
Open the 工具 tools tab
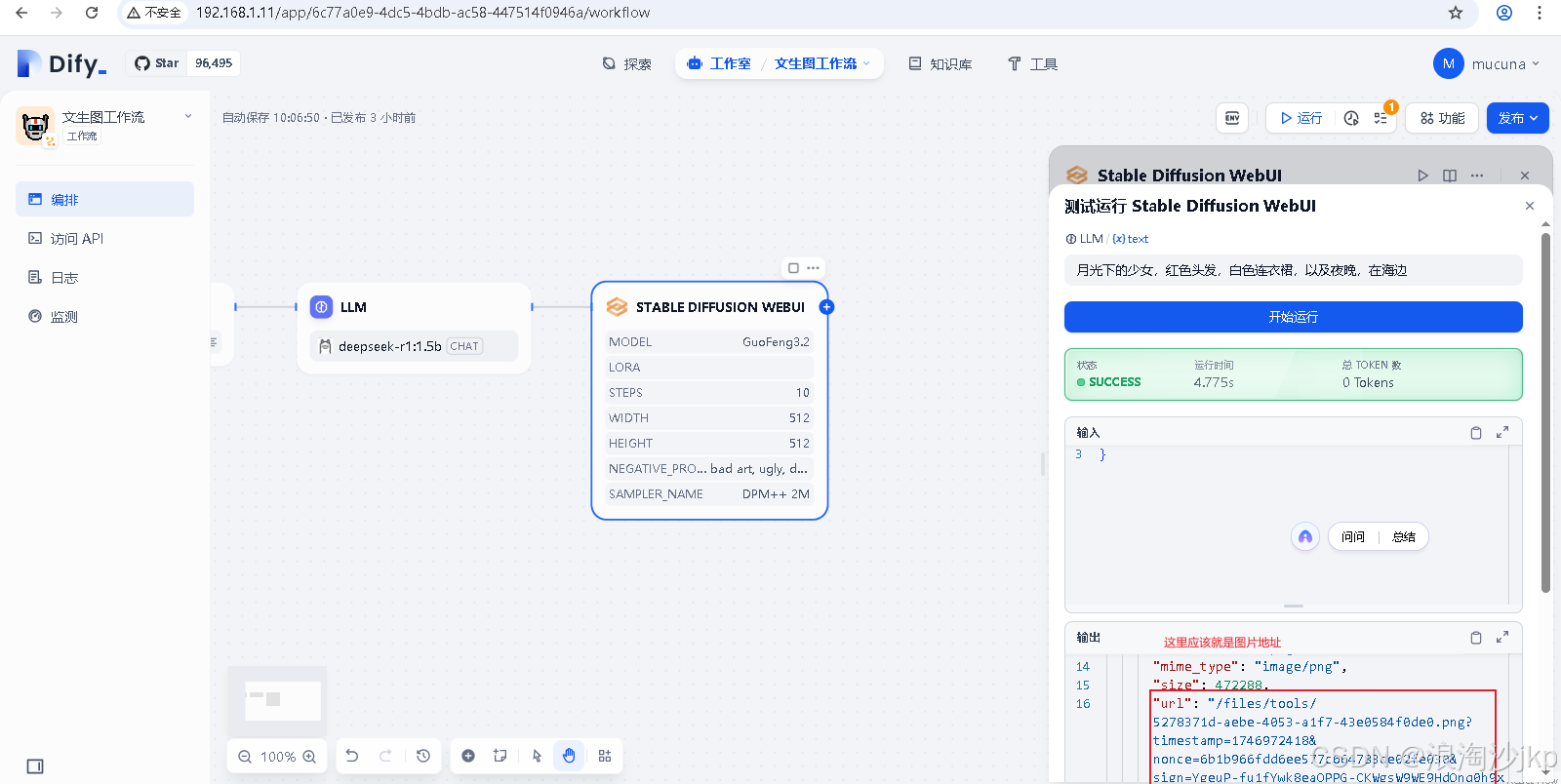click(x=1032, y=63)
